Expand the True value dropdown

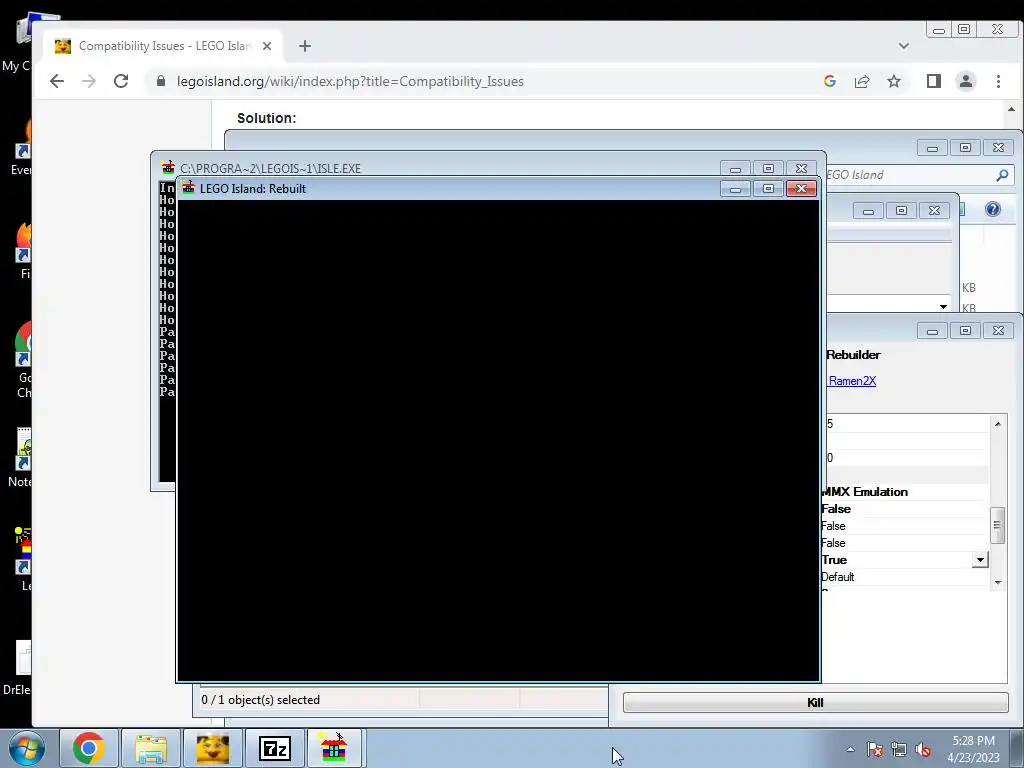point(980,560)
